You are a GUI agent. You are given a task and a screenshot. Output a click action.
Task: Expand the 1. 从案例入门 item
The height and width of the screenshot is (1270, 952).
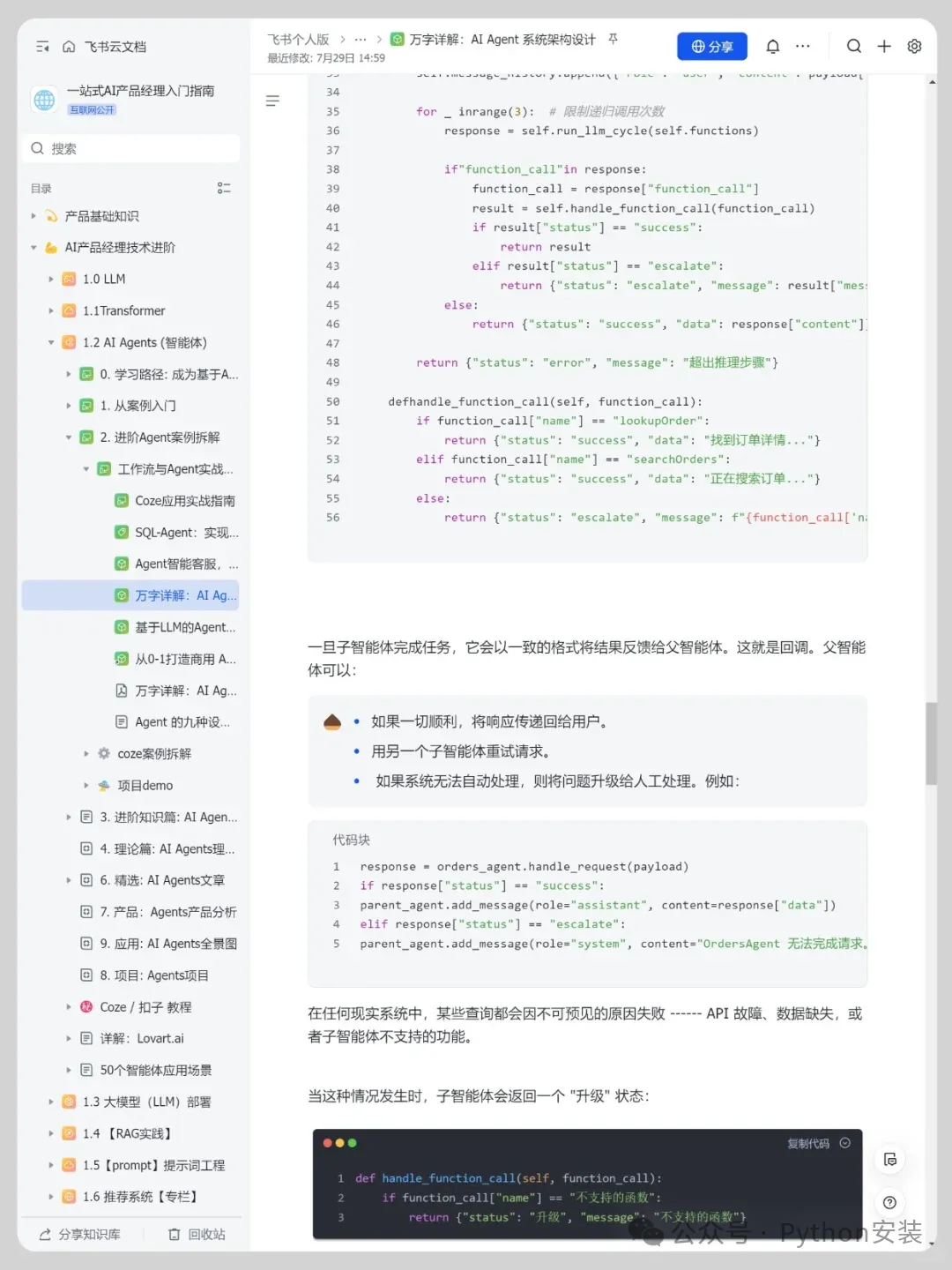coord(69,407)
